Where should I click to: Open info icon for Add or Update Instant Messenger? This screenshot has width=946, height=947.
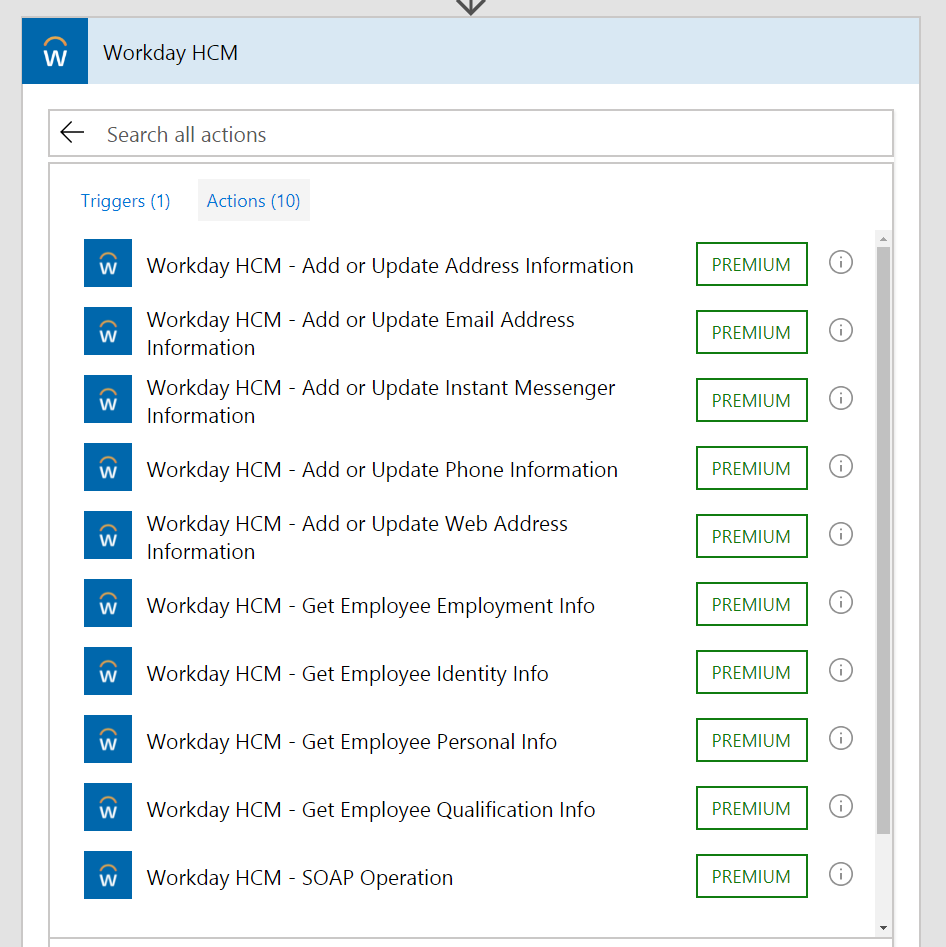pos(841,399)
